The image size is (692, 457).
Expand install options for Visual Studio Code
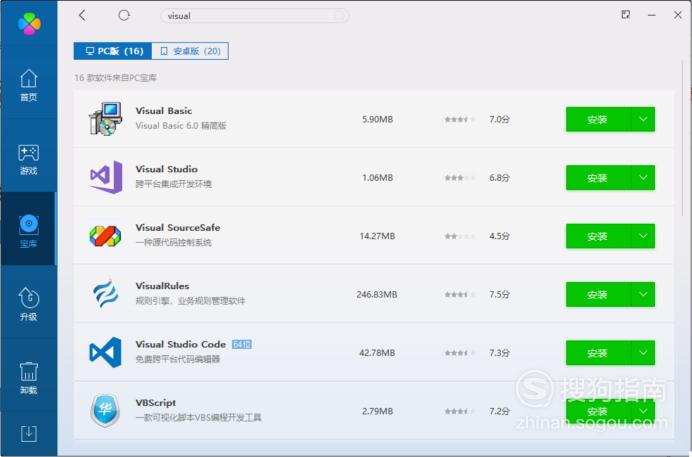[643, 353]
